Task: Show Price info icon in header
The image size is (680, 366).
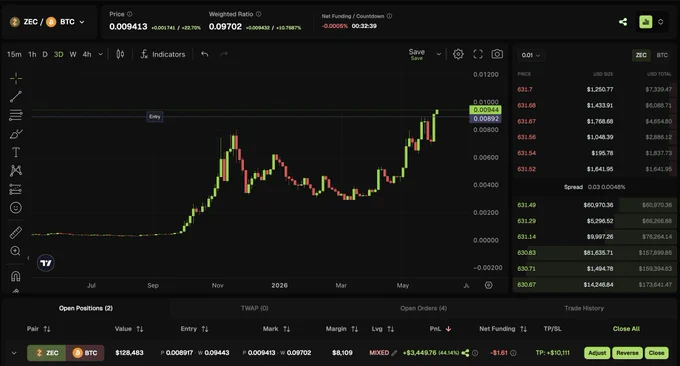Action: pyautogui.click(x=130, y=14)
